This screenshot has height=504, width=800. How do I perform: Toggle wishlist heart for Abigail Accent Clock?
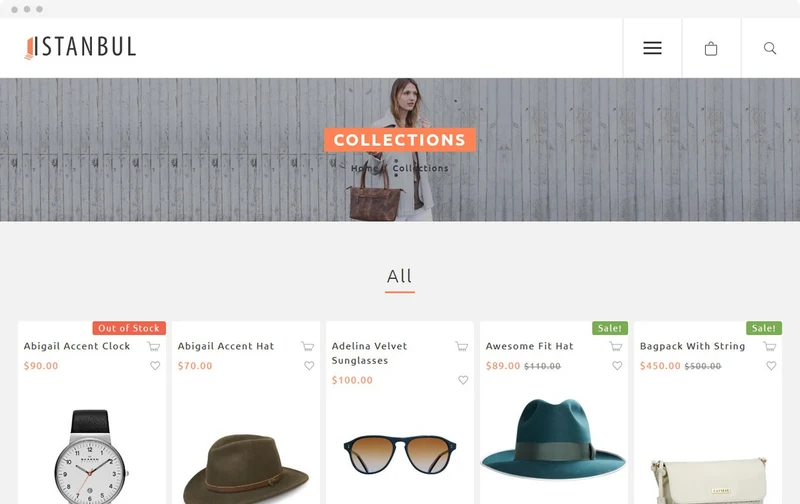(x=155, y=366)
